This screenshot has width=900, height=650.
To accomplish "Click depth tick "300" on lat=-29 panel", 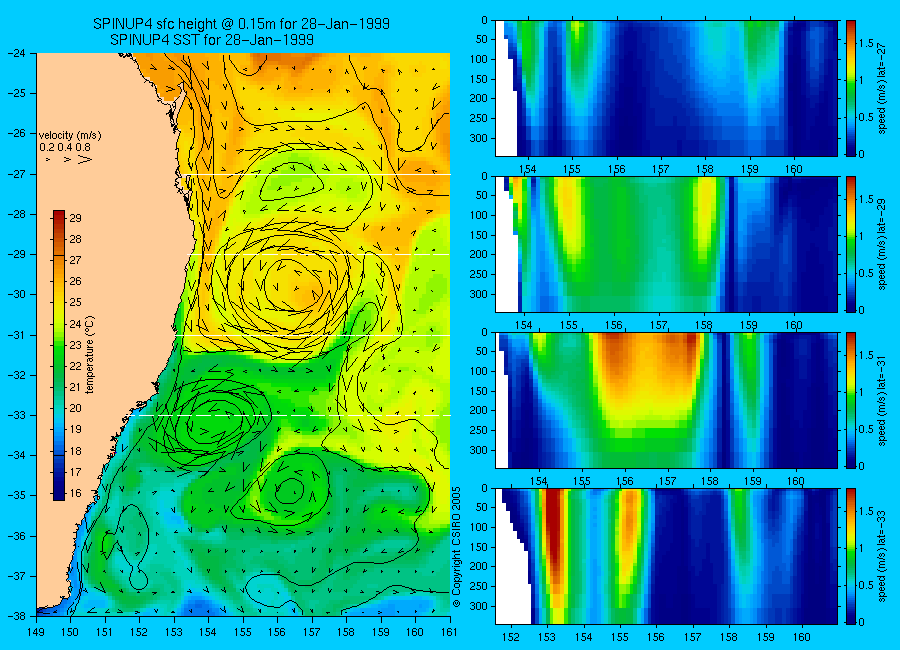I will click(479, 295).
